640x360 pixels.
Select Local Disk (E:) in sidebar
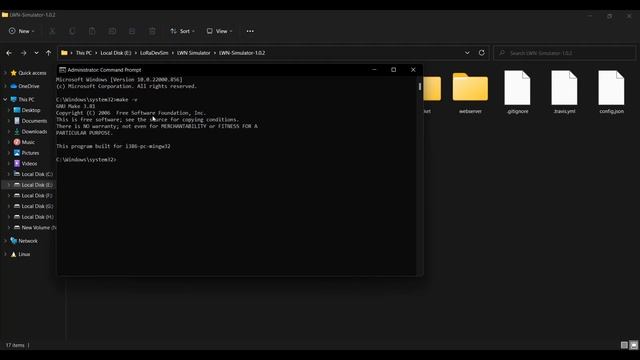click(x=37, y=185)
